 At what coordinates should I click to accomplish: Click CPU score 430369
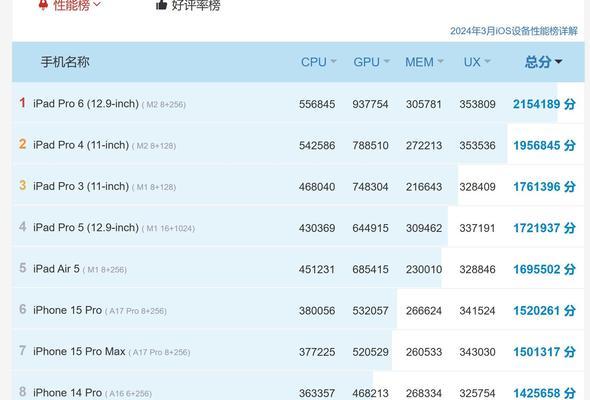click(x=317, y=228)
